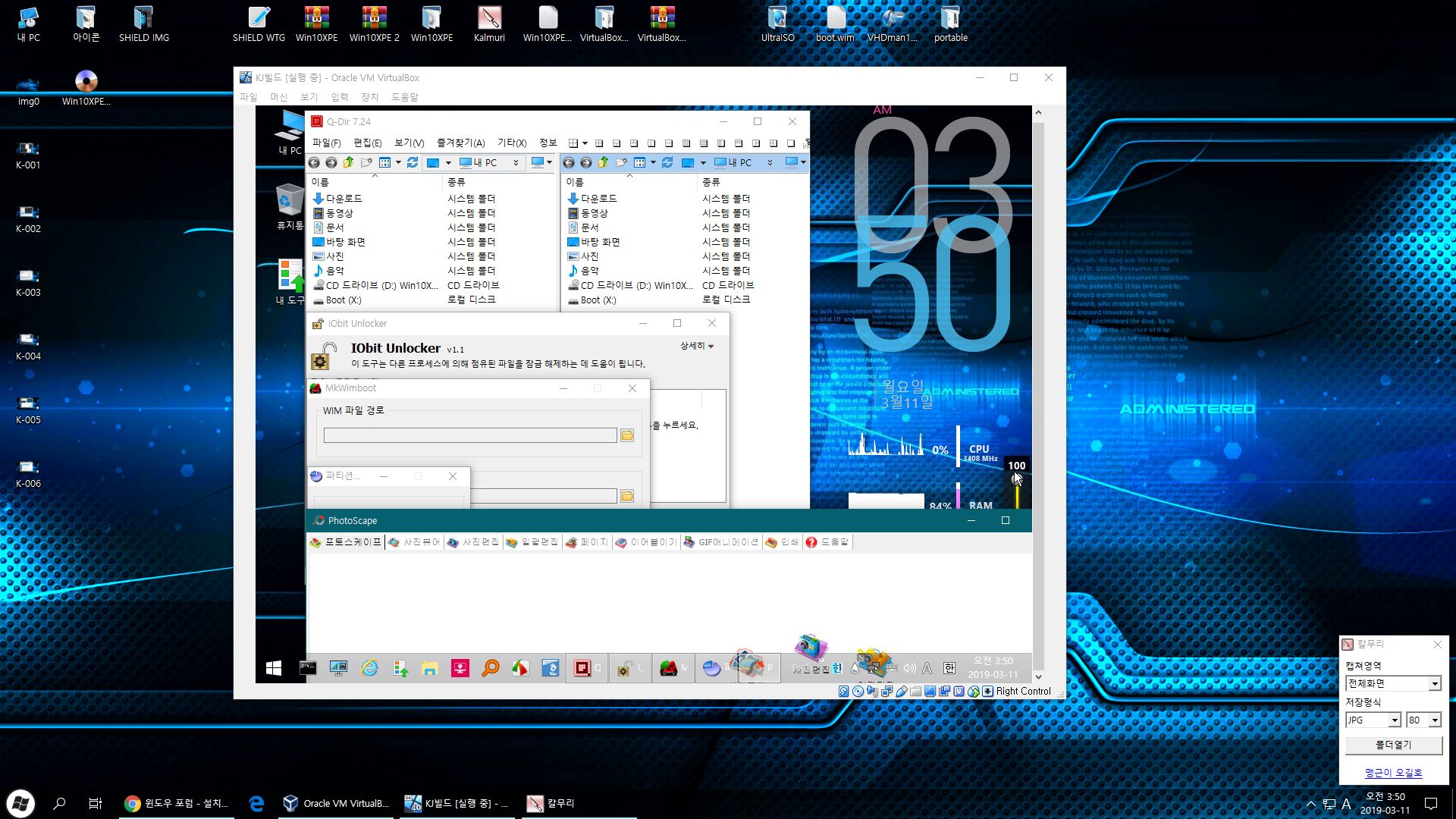Refresh the right Q-Dir pane
Screen dimensions: 1456x819
(667, 163)
